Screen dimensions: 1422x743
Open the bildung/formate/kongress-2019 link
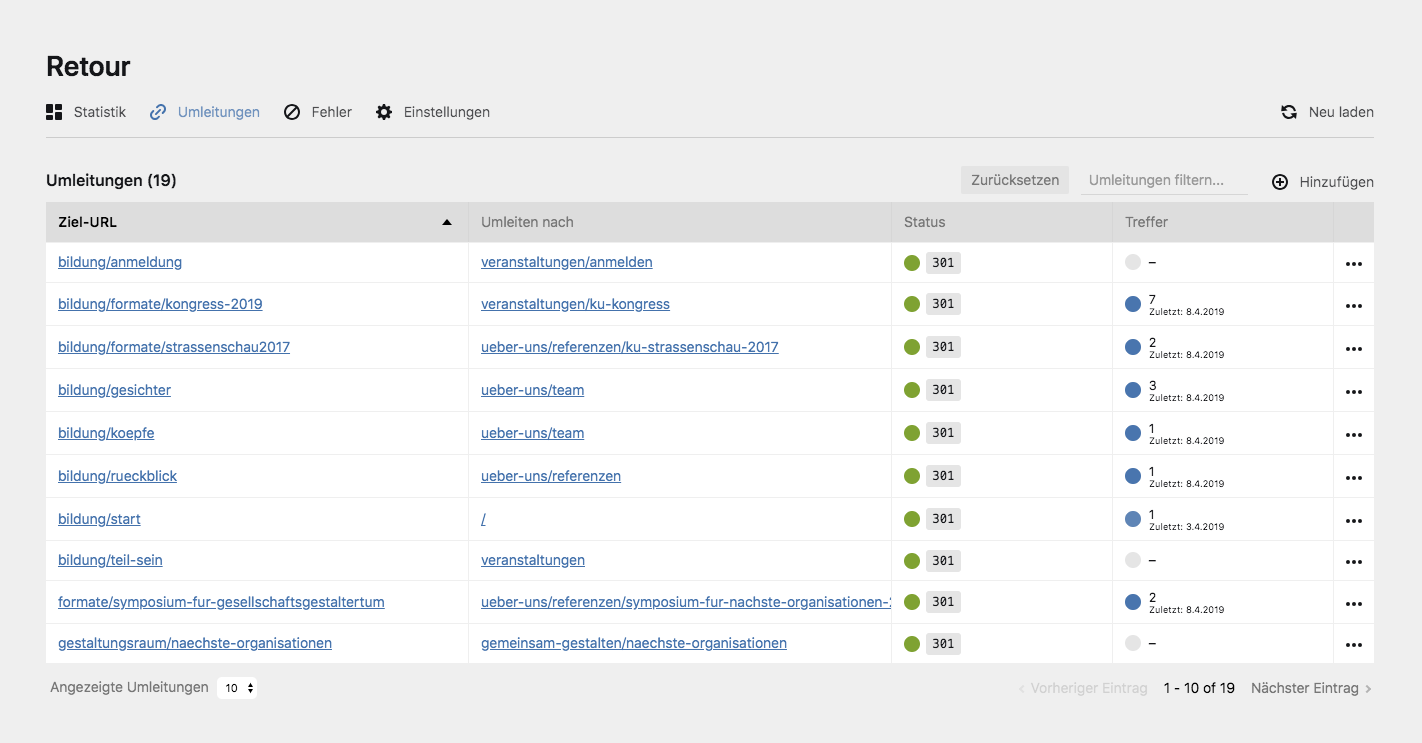click(x=160, y=304)
